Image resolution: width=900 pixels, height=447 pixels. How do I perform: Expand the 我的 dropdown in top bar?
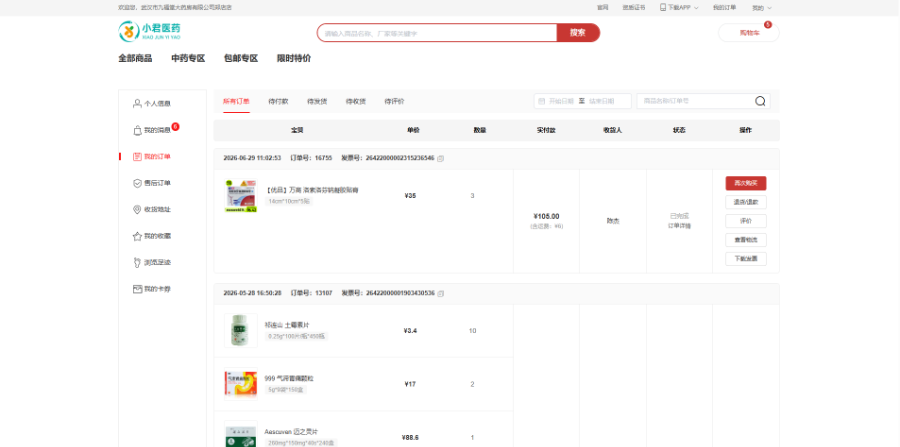pos(762,8)
